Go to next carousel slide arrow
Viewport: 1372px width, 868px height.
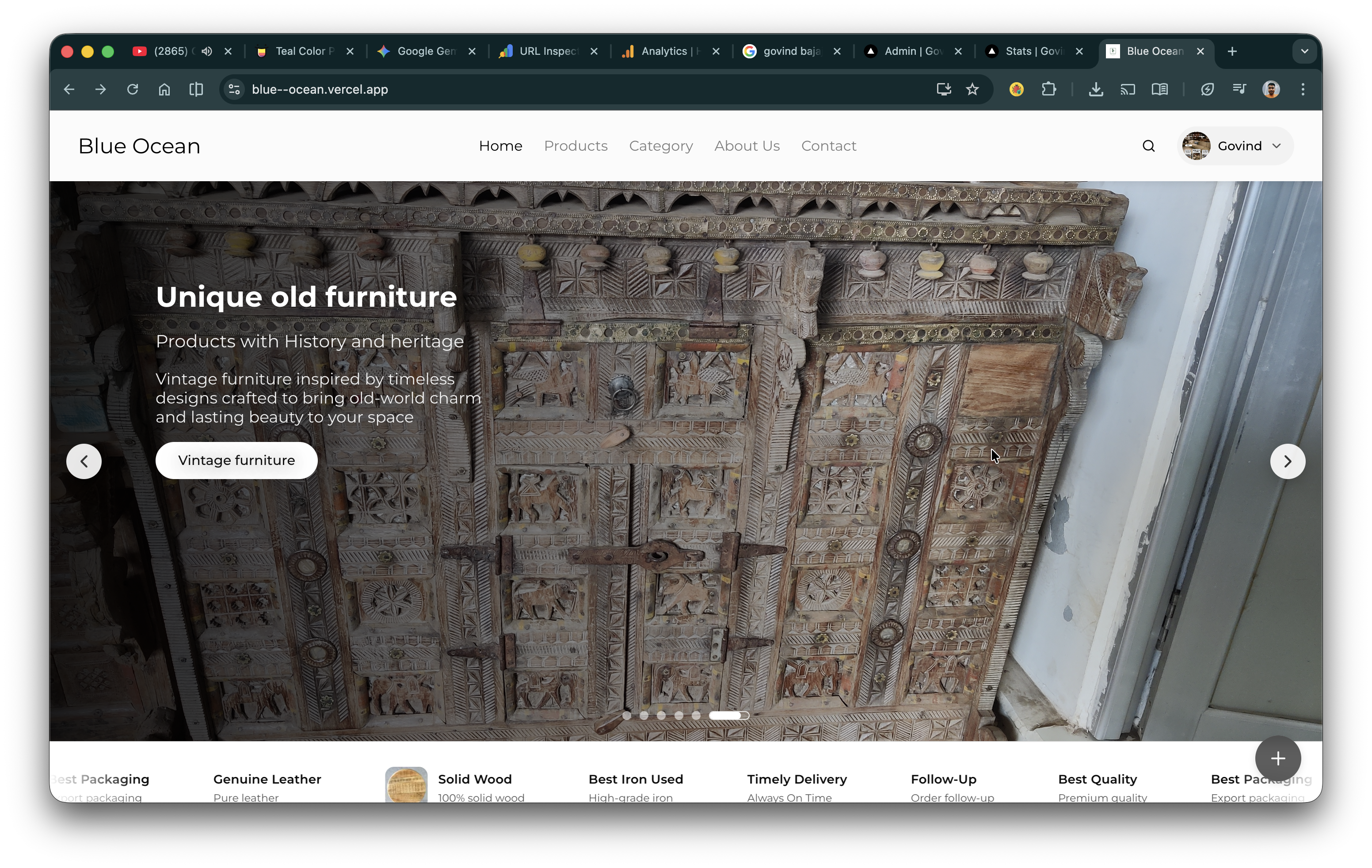1287,461
